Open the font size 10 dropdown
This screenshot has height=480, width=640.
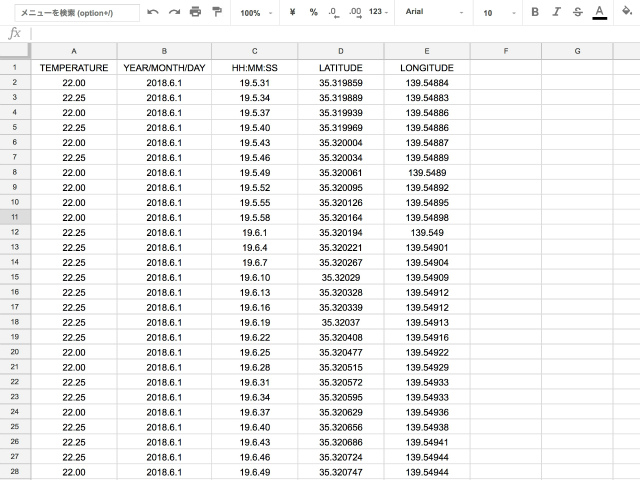(x=499, y=13)
